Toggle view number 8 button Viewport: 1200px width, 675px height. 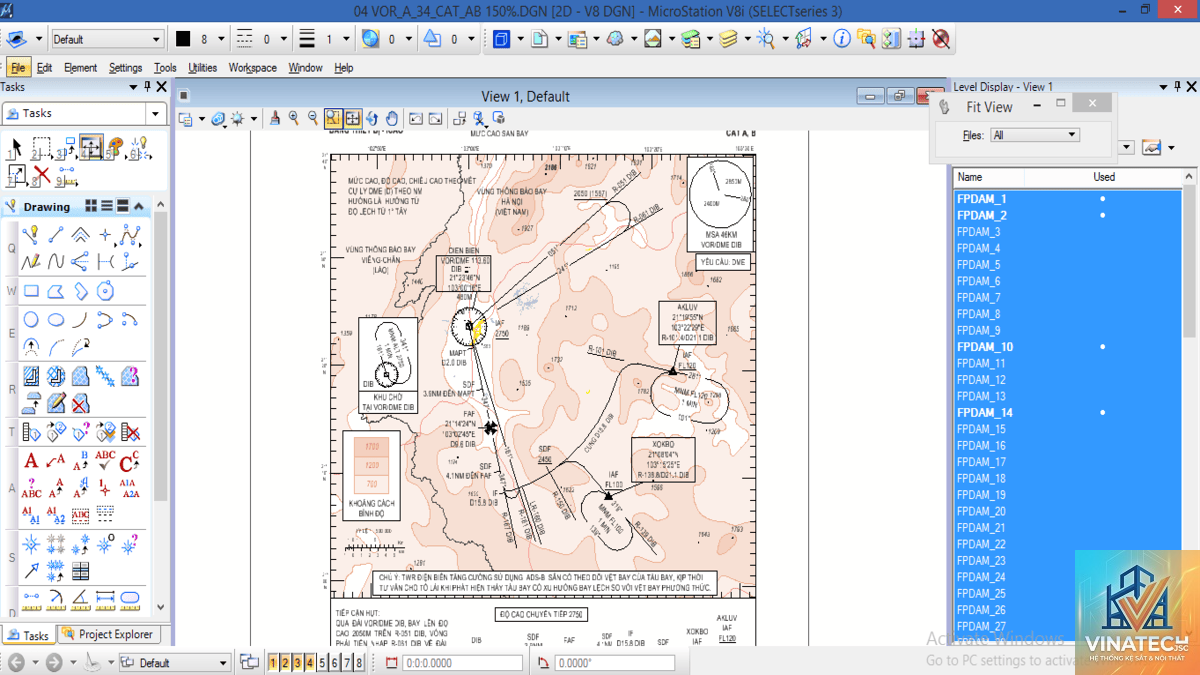click(359, 663)
